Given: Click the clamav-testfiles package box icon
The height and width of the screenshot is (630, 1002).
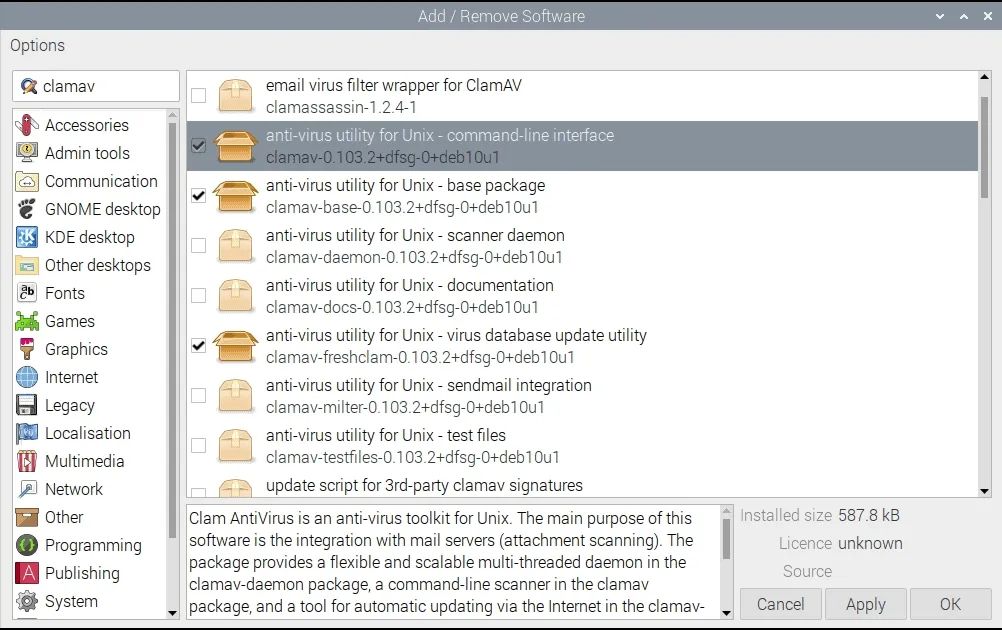Looking at the screenshot, I should [x=236, y=446].
